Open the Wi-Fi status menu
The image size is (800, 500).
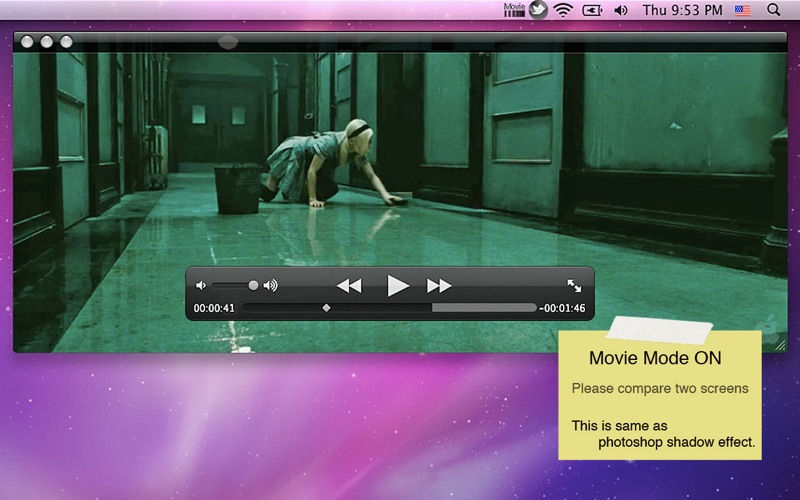tap(563, 10)
